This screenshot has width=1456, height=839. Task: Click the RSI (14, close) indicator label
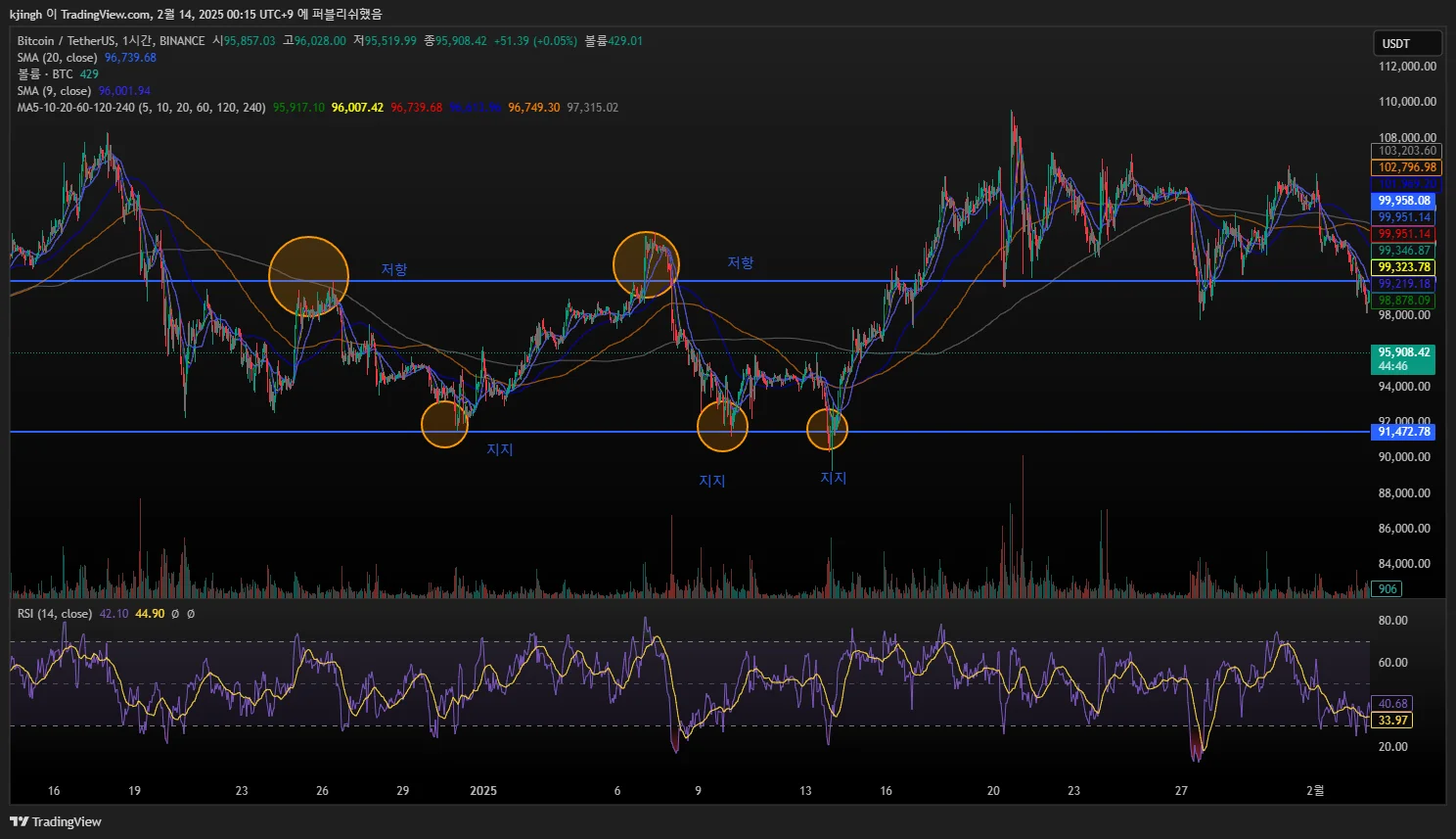[55, 614]
